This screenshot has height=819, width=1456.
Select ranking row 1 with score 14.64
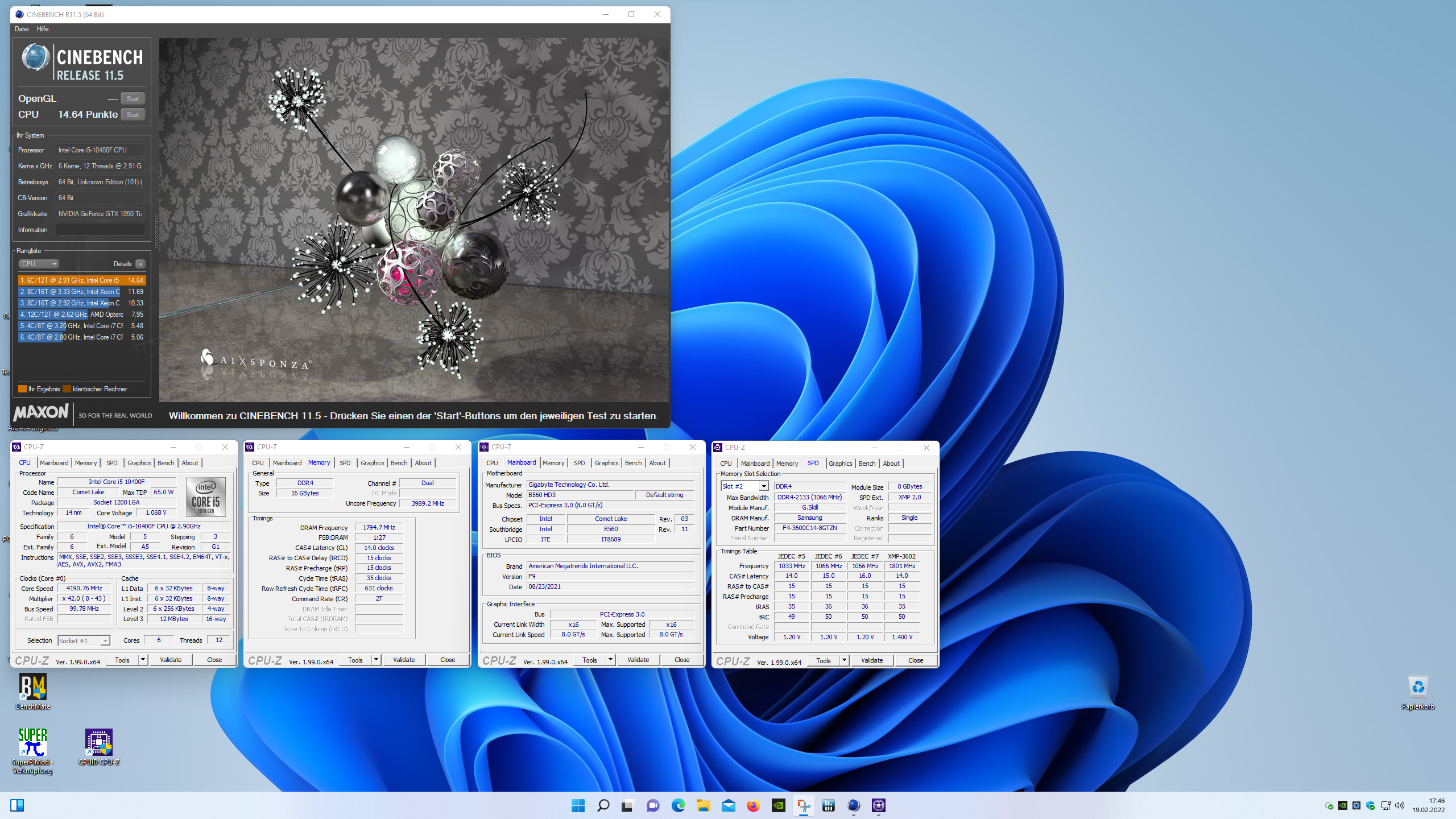82,280
